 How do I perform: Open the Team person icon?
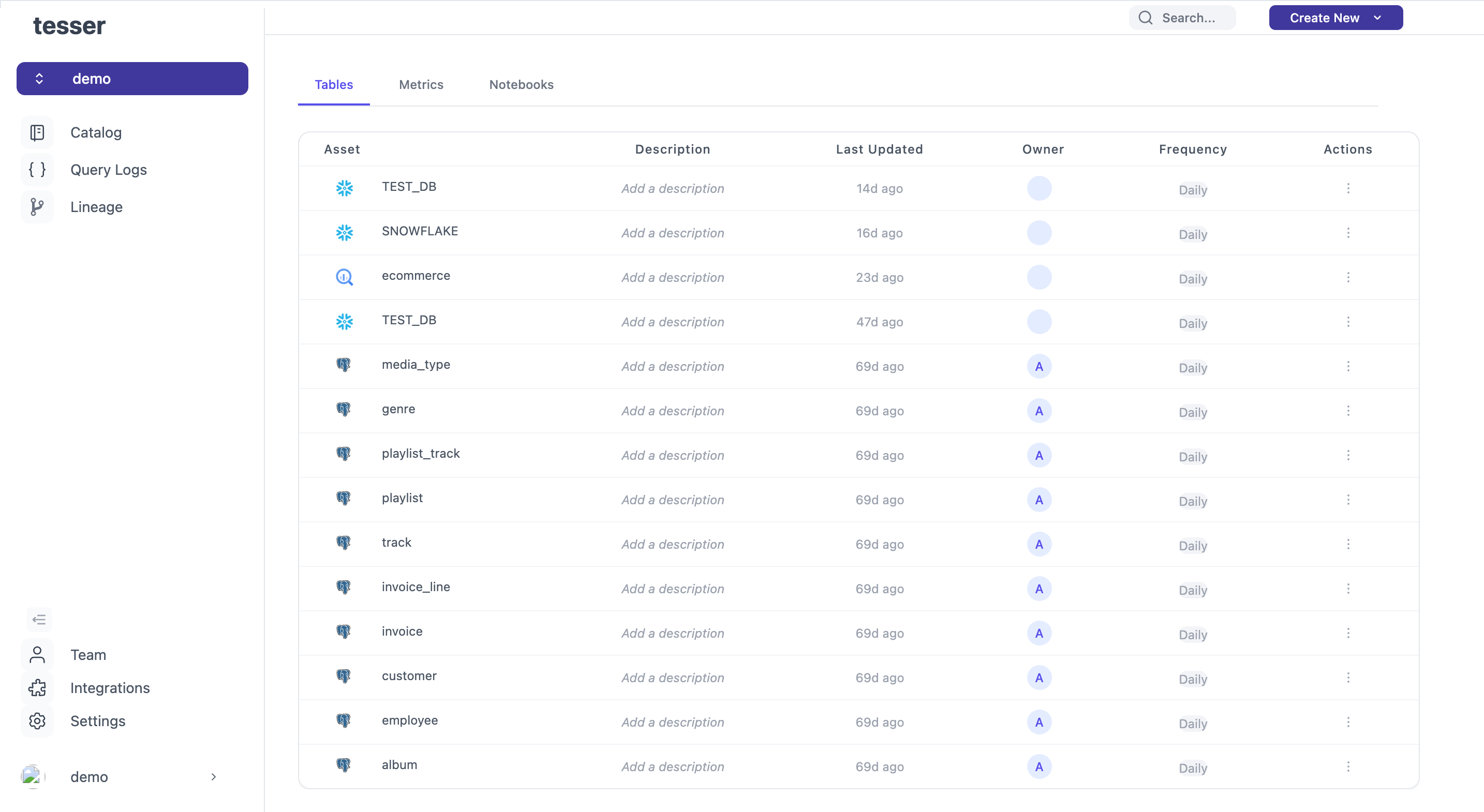[37, 655]
